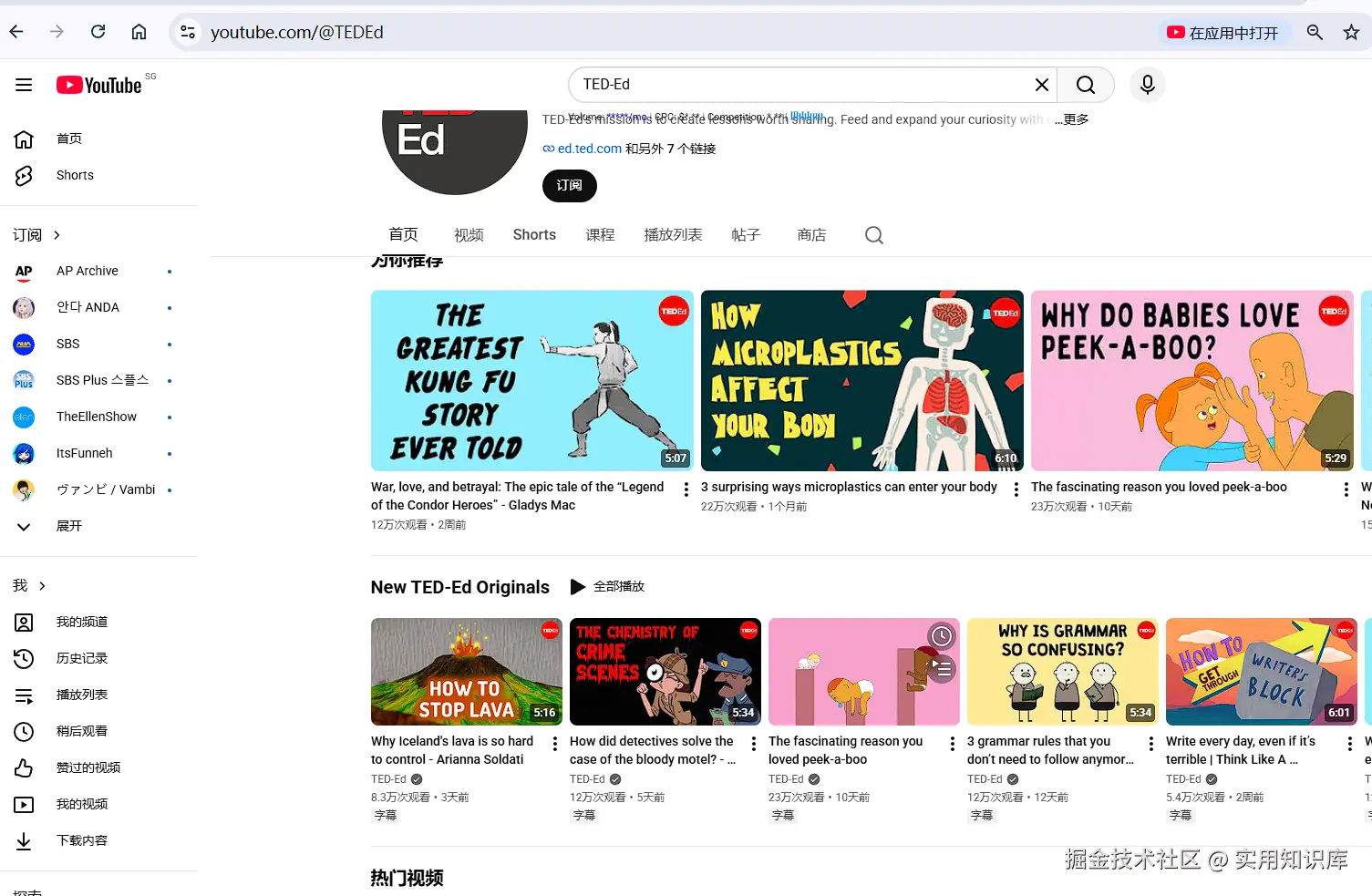This screenshot has width=1372, height=896.
Task: Play Writer's Block video thumbnail
Action: tap(1262, 672)
